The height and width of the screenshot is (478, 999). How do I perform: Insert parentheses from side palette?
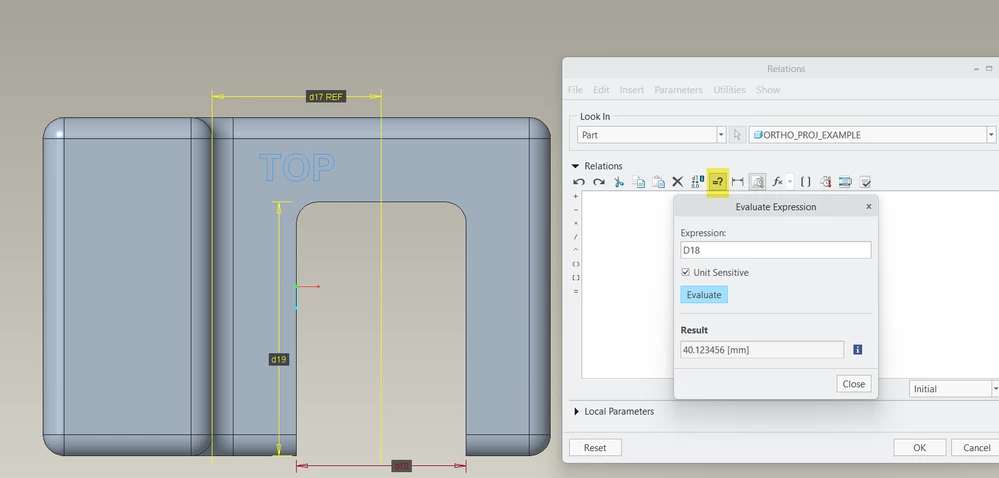[576, 264]
